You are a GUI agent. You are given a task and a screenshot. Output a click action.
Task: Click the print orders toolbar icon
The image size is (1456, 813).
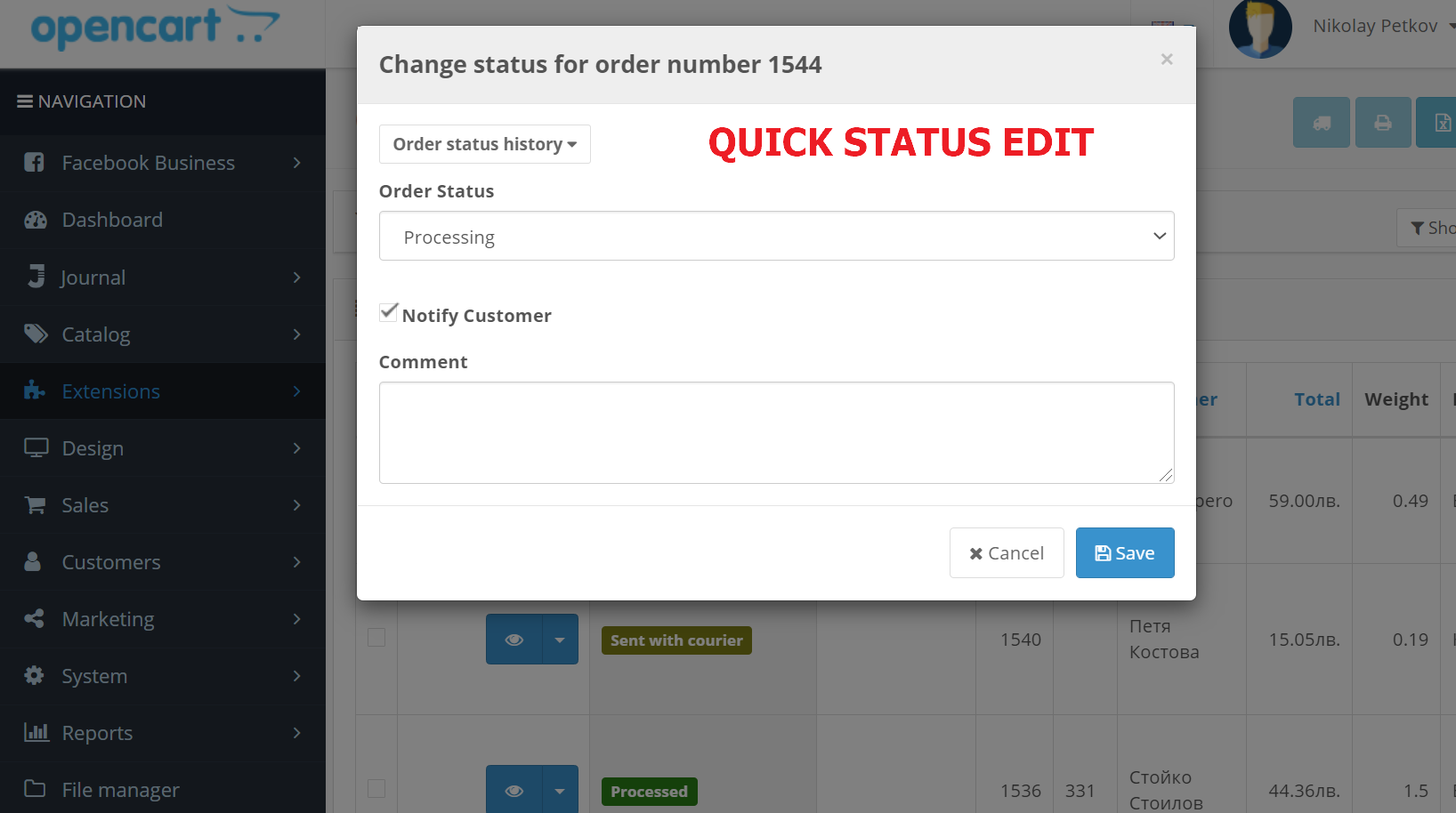coord(1382,123)
